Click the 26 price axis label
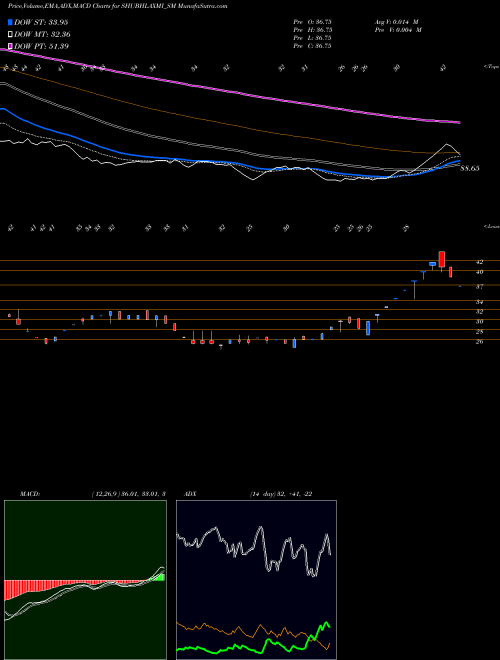The width and height of the screenshot is (500, 660). (479, 342)
